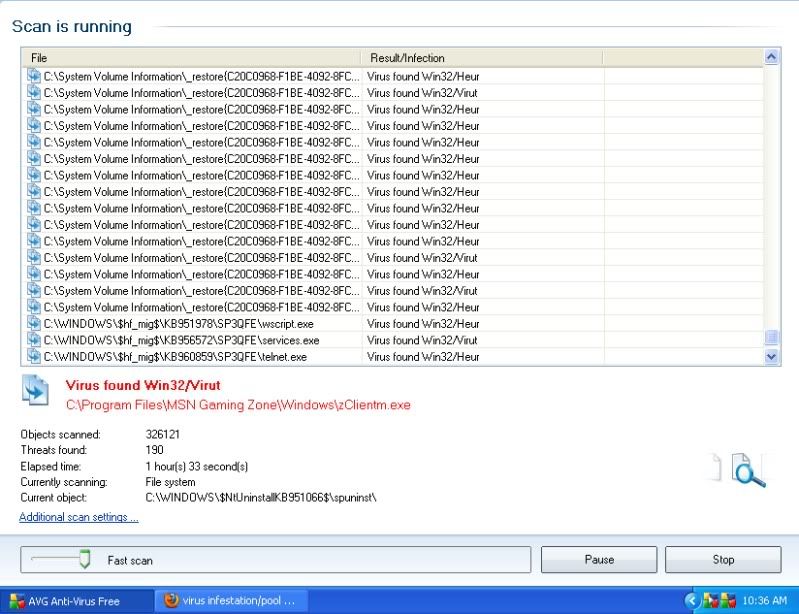This screenshot has width=799, height=614.
Task: Click the file icon of the wscript.exe row
Action: pyautogui.click(x=34, y=324)
